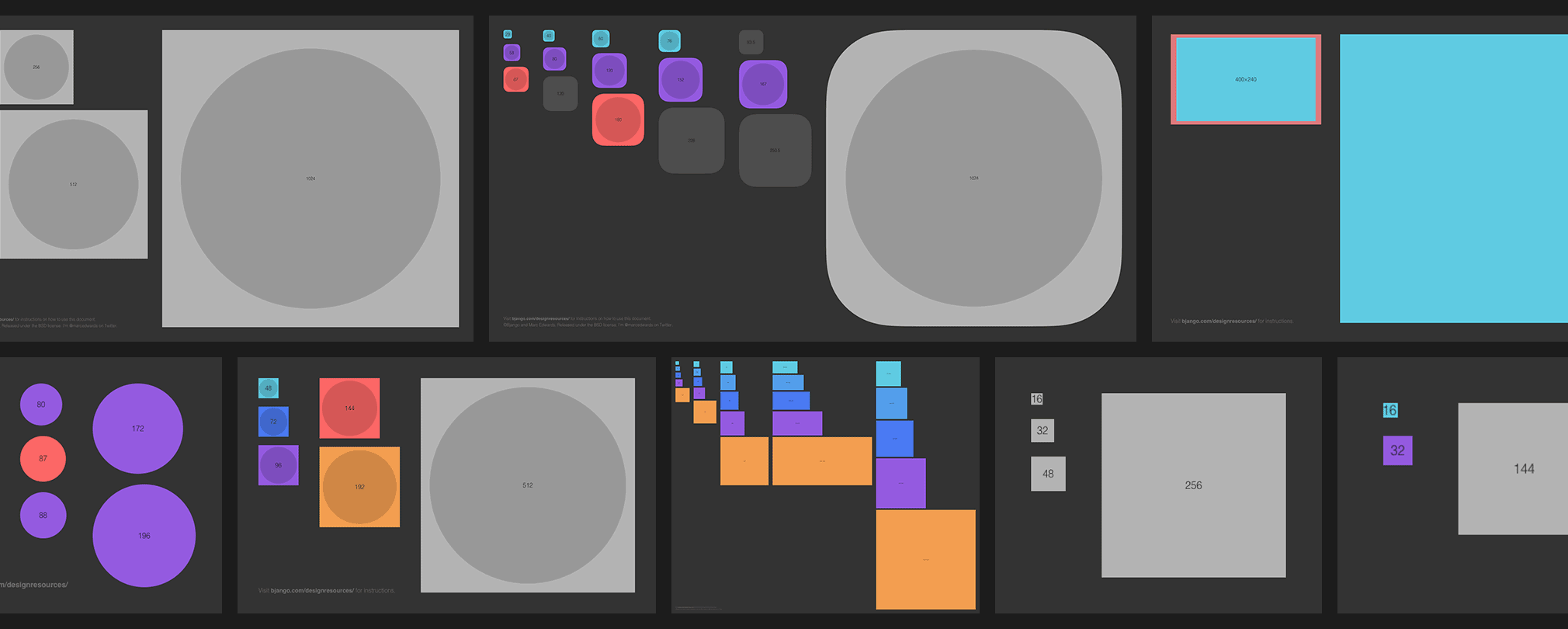The width and height of the screenshot is (1568, 629).
Task: Select the purple circle labeled 196
Action: 144,536
